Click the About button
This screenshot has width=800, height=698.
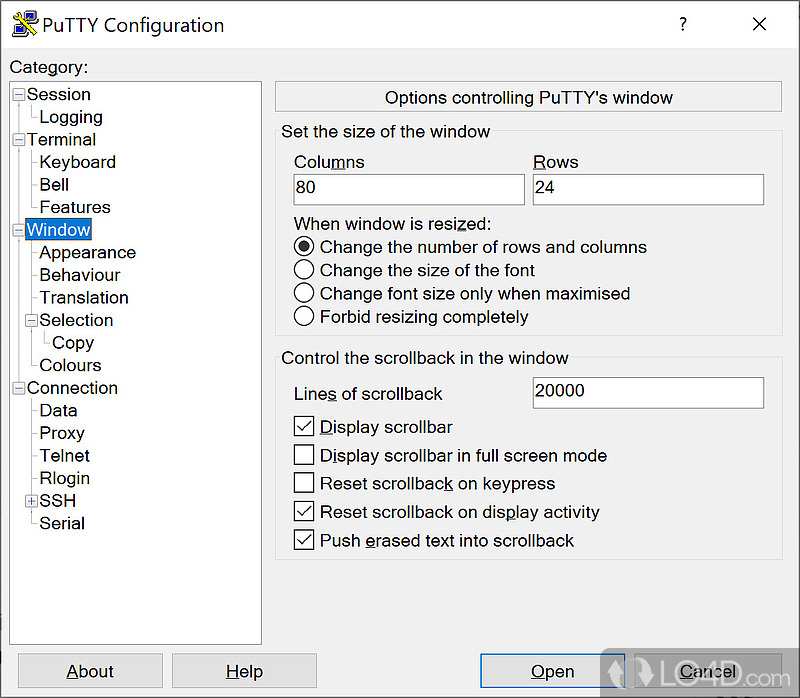pyautogui.click(x=90, y=671)
